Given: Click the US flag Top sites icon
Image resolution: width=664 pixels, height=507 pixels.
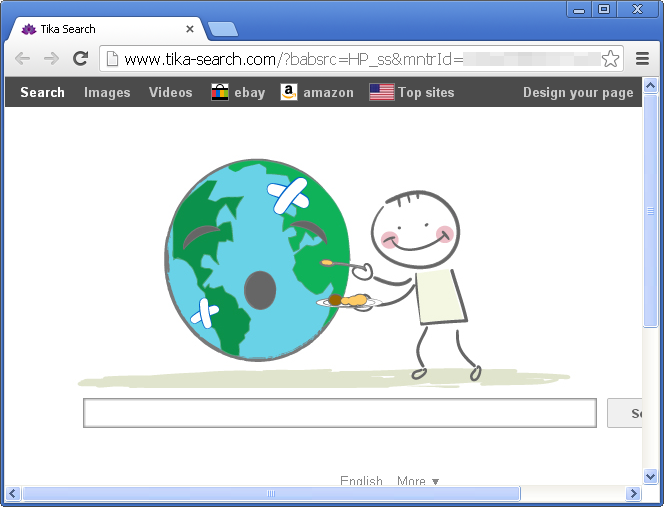Looking at the screenshot, I should pos(381,92).
